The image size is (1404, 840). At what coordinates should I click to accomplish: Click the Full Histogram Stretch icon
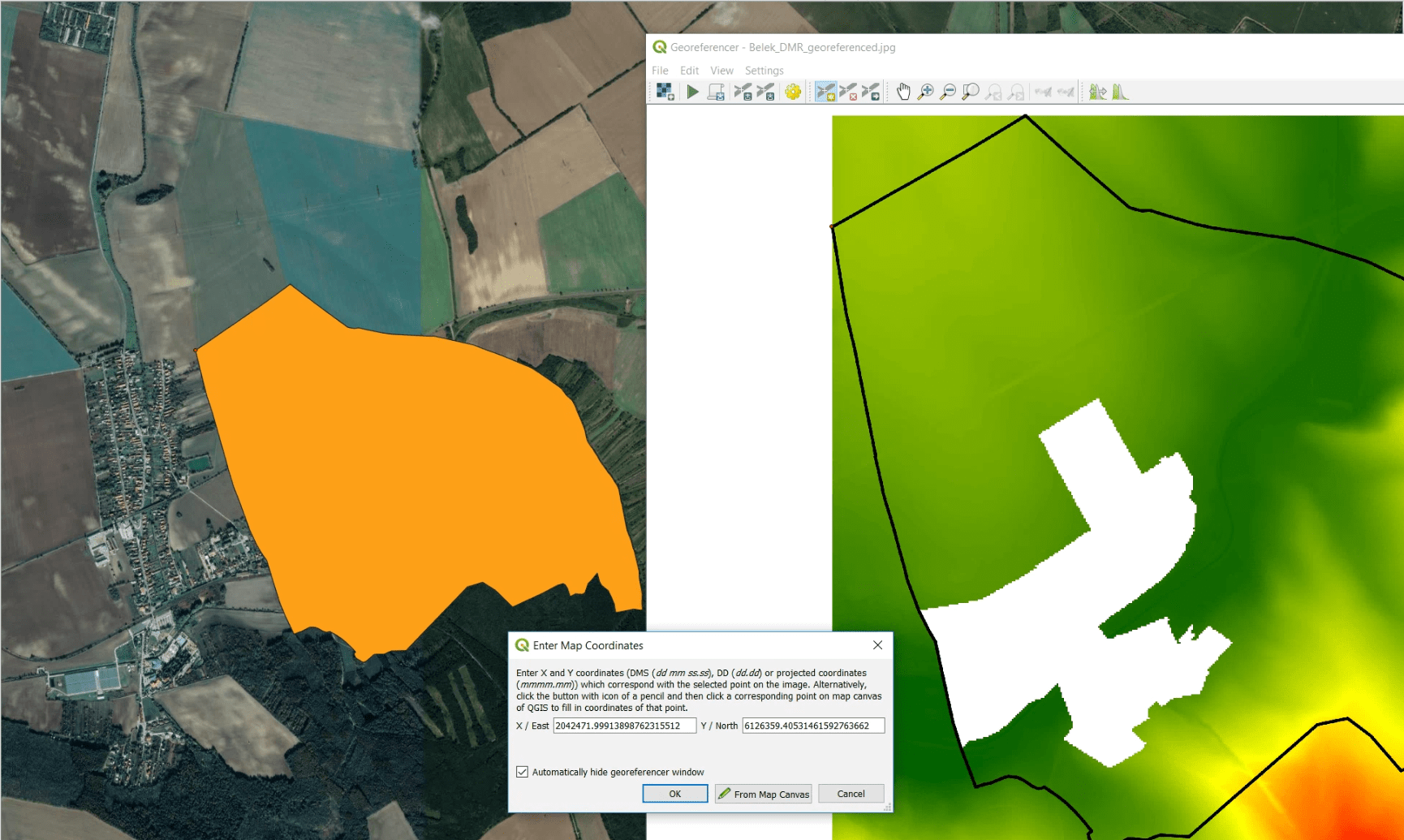tap(1097, 92)
